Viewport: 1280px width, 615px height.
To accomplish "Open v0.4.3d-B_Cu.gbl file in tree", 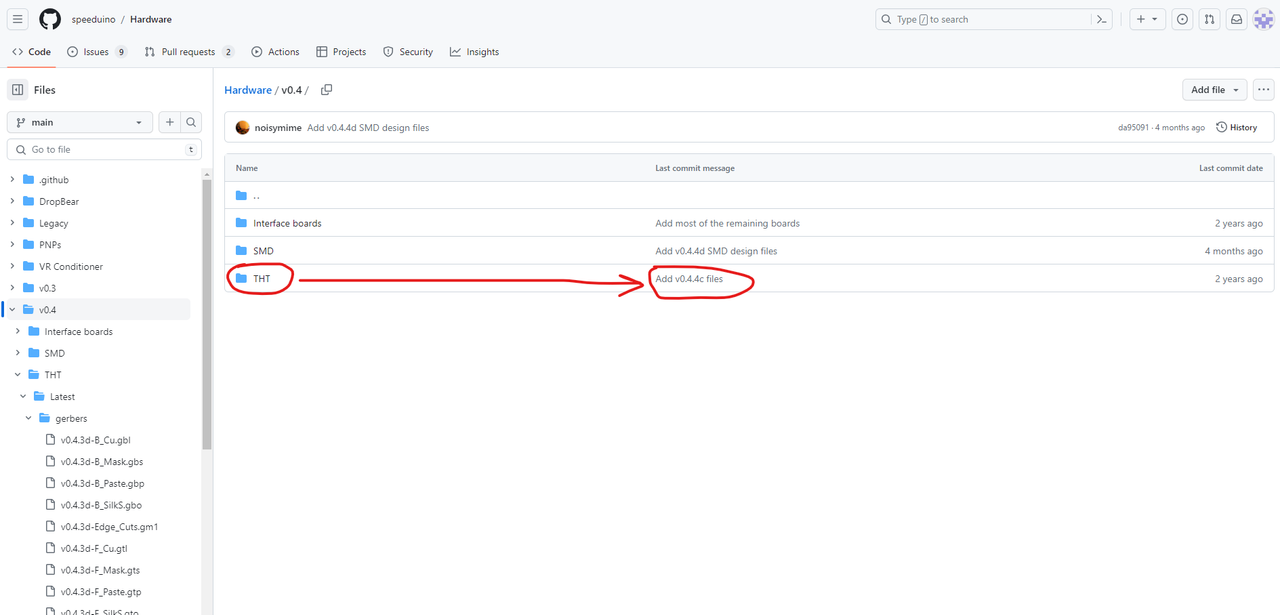I will point(95,440).
